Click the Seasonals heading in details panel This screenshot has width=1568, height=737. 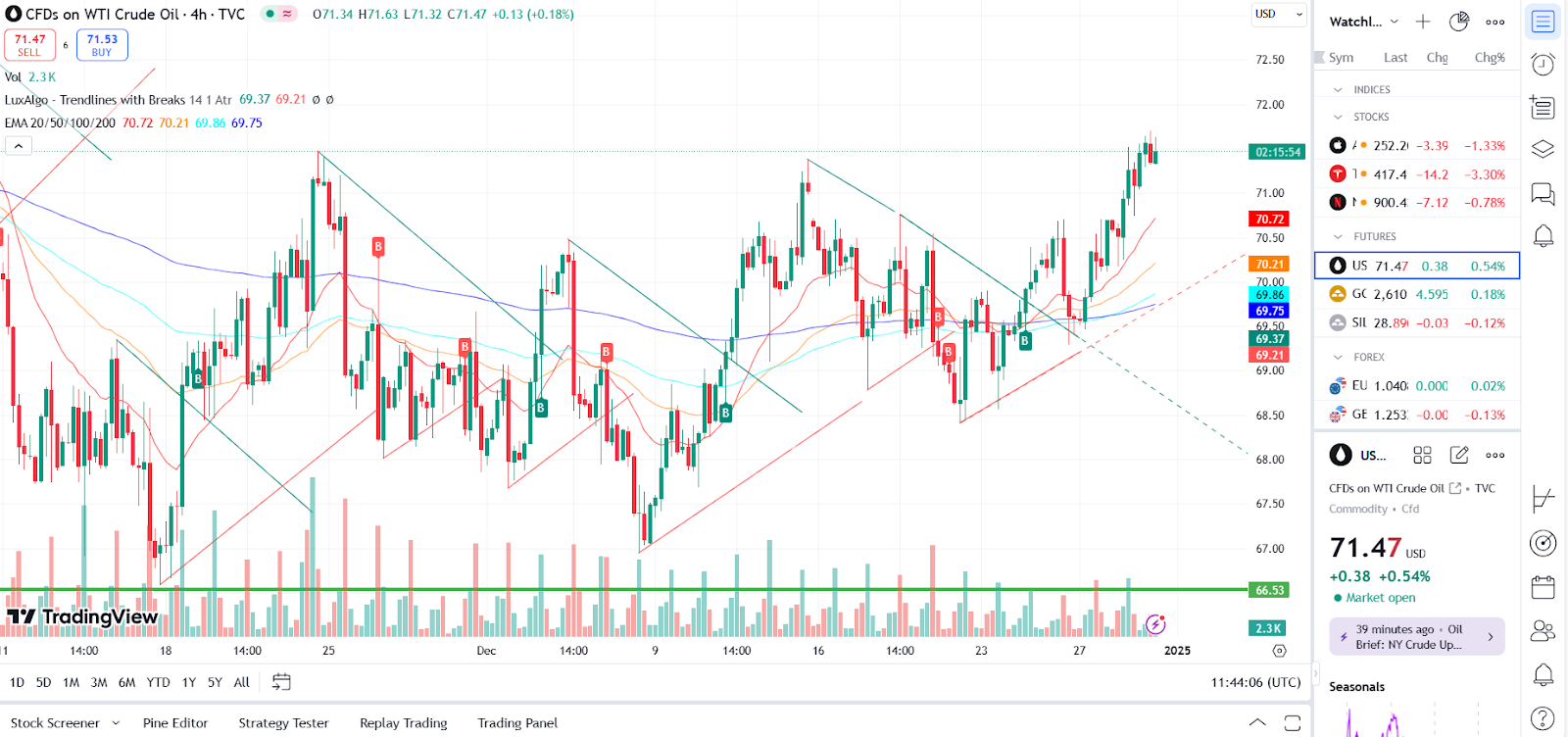1356,687
